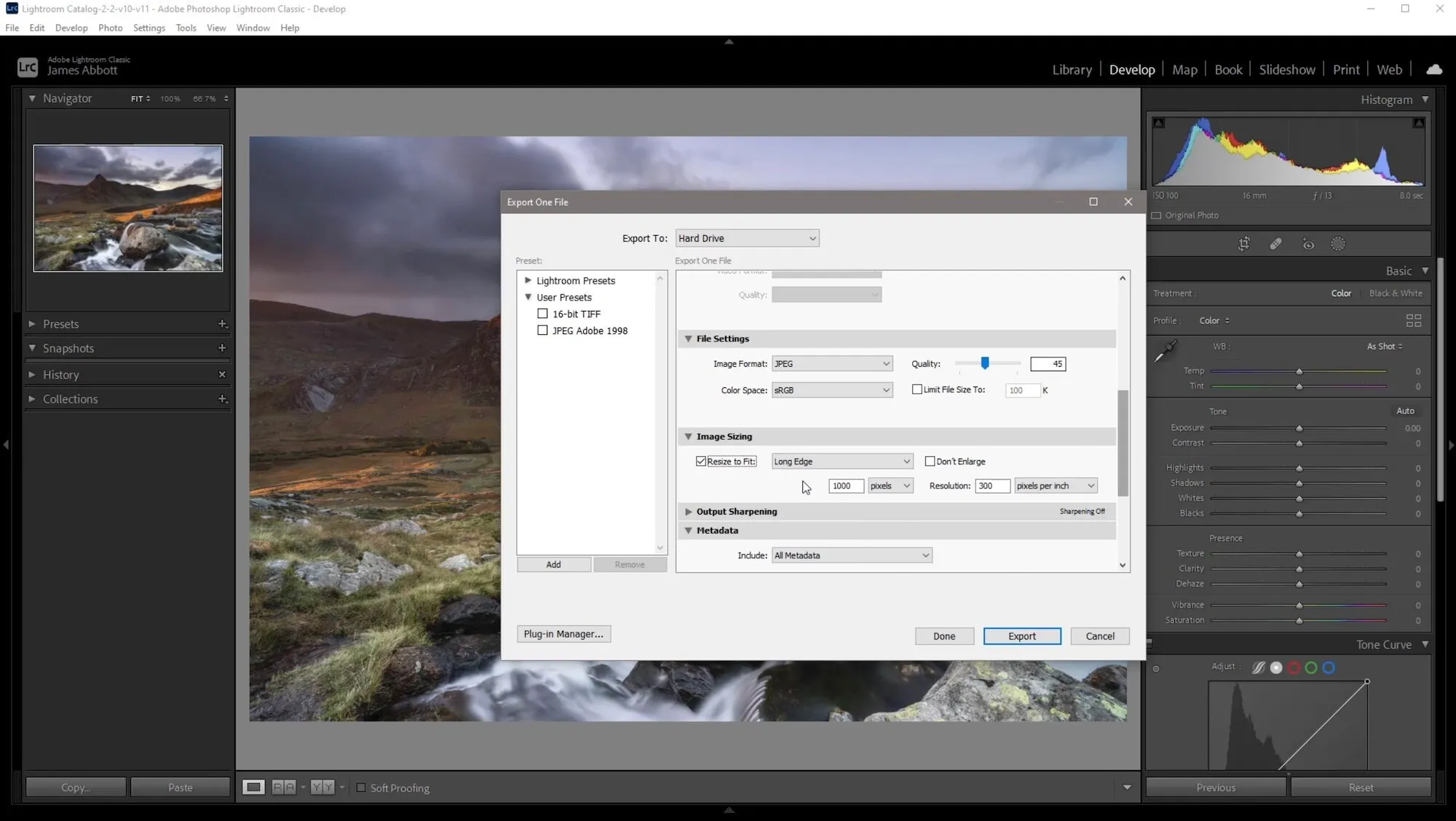Clear History with the X icon
The height and width of the screenshot is (821, 1456).
pos(222,374)
